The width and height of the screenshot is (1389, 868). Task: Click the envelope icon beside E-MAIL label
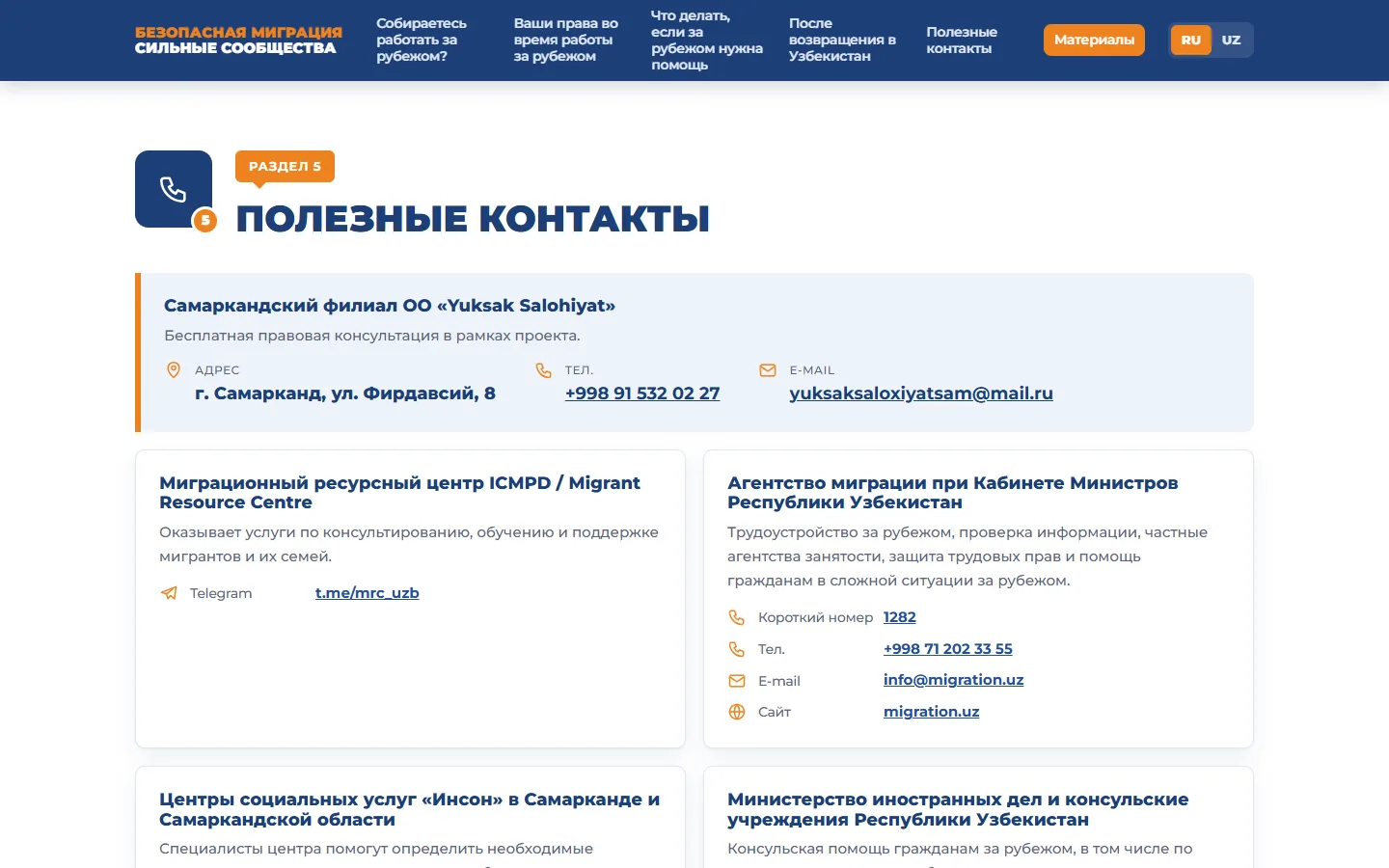[x=768, y=370]
